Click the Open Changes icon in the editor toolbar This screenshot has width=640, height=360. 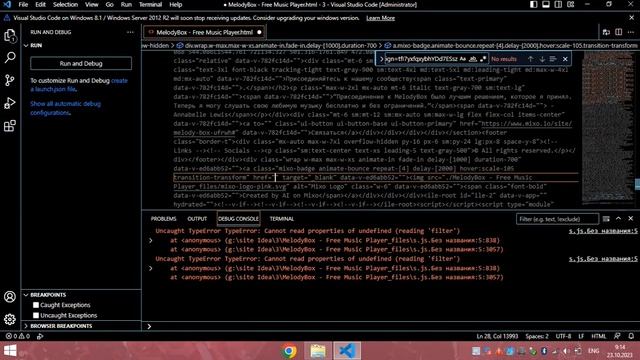pyautogui.click(x=606, y=32)
